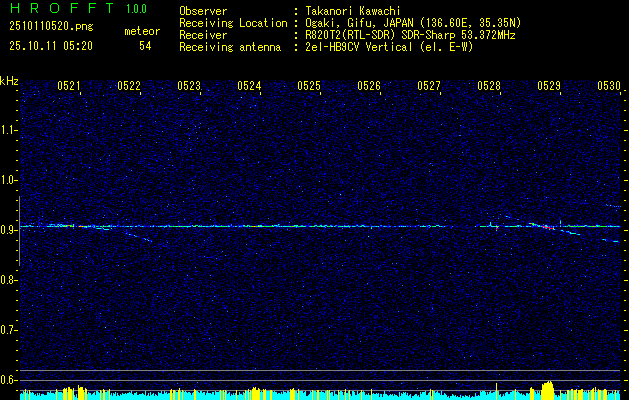Image resolution: width=629 pixels, height=400 pixels.
Task: Click the timestamp 25.10.11 05:20
Action: click(x=51, y=46)
